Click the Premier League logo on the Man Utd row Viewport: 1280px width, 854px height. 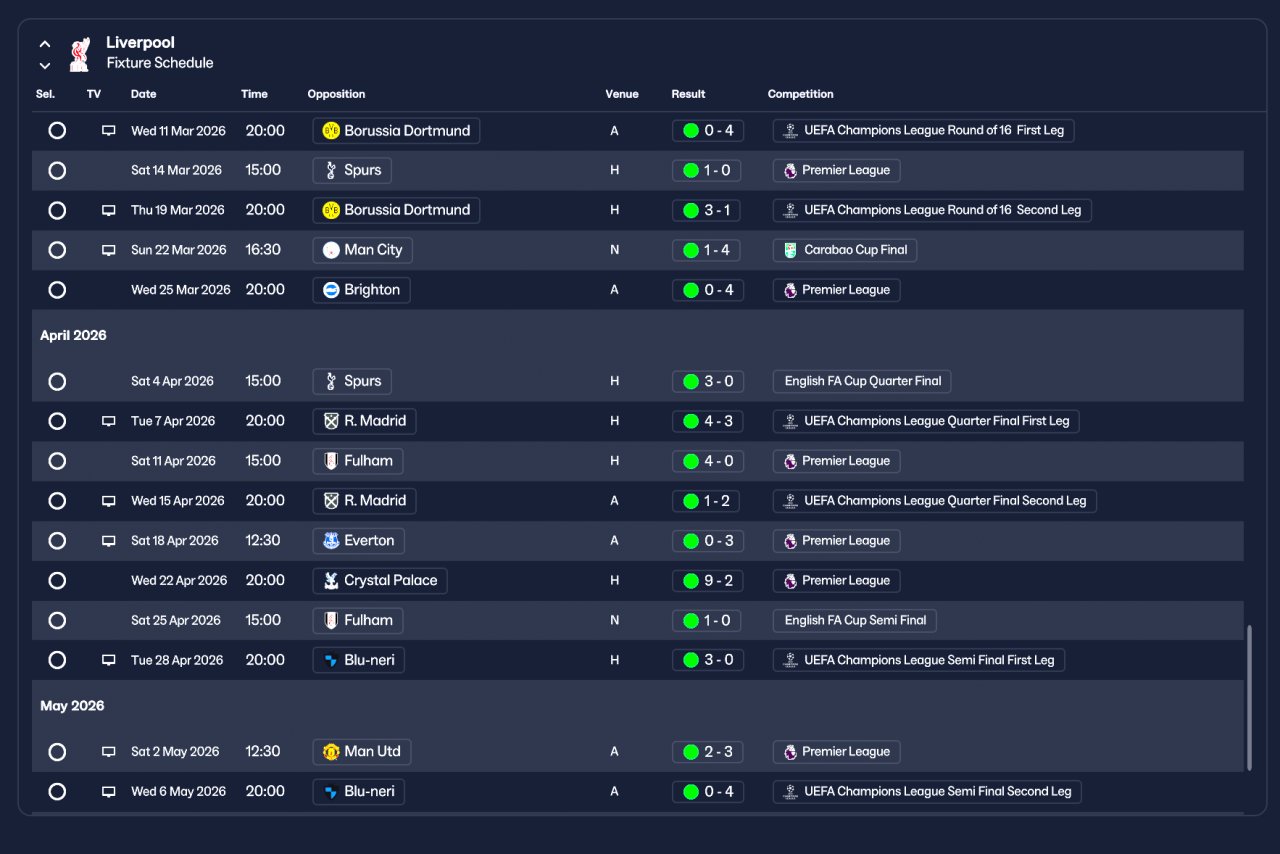(790, 753)
